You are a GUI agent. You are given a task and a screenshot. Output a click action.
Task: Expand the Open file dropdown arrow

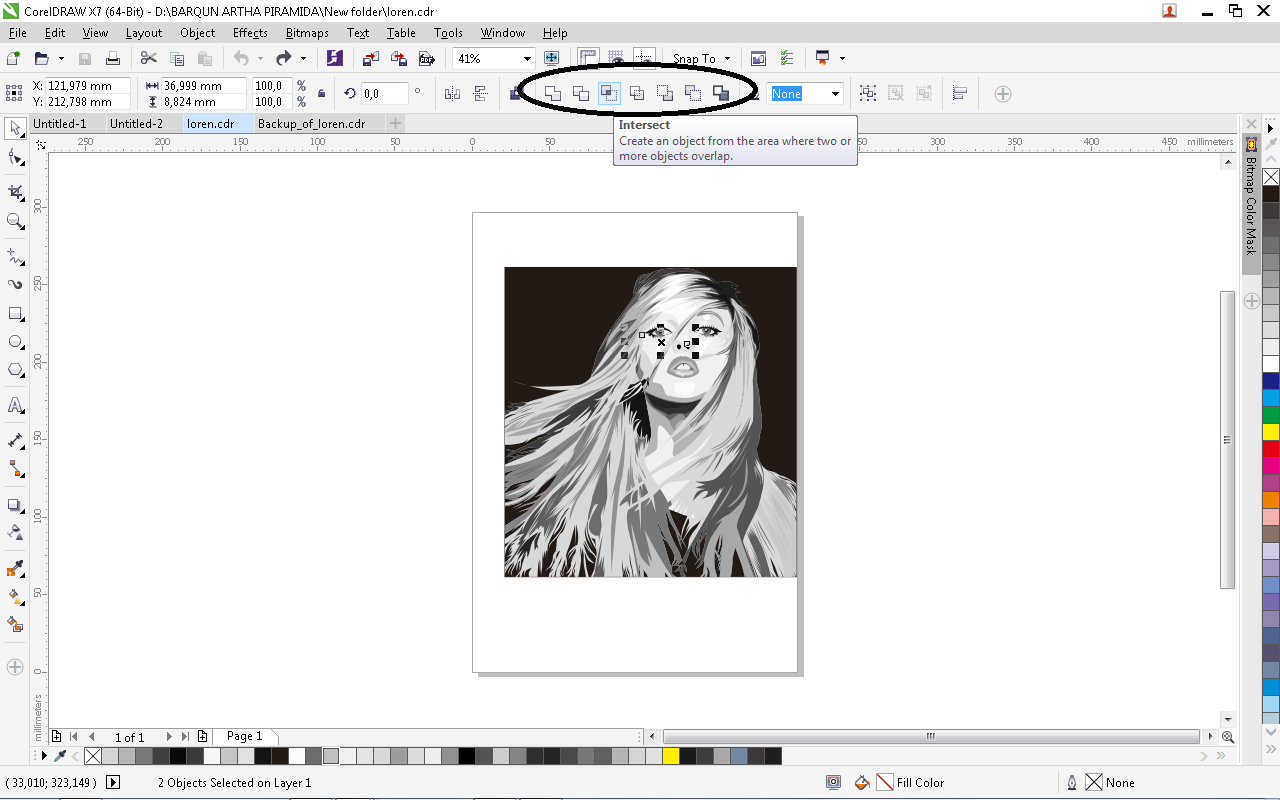61,58
